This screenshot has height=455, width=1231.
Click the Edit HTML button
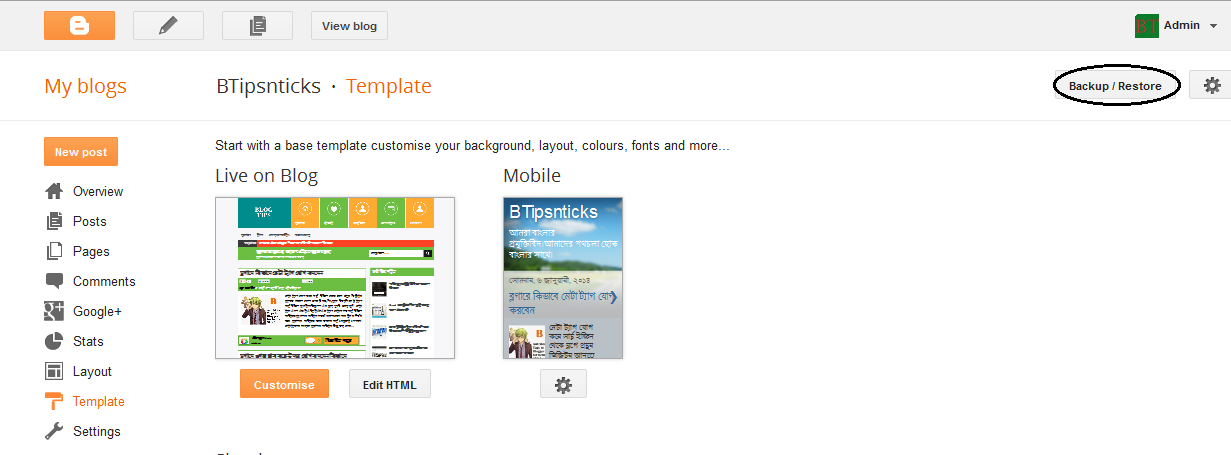390,384
